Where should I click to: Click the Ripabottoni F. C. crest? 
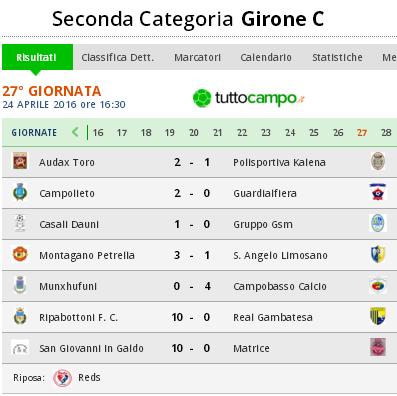tap(20, 316)
